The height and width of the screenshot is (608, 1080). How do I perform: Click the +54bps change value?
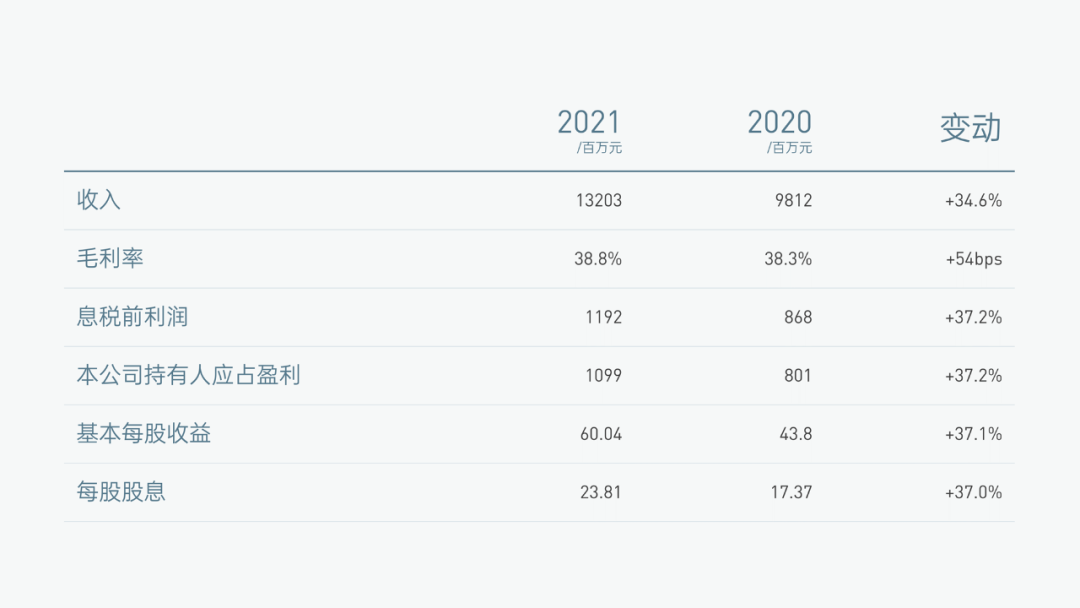pos(973,259)
